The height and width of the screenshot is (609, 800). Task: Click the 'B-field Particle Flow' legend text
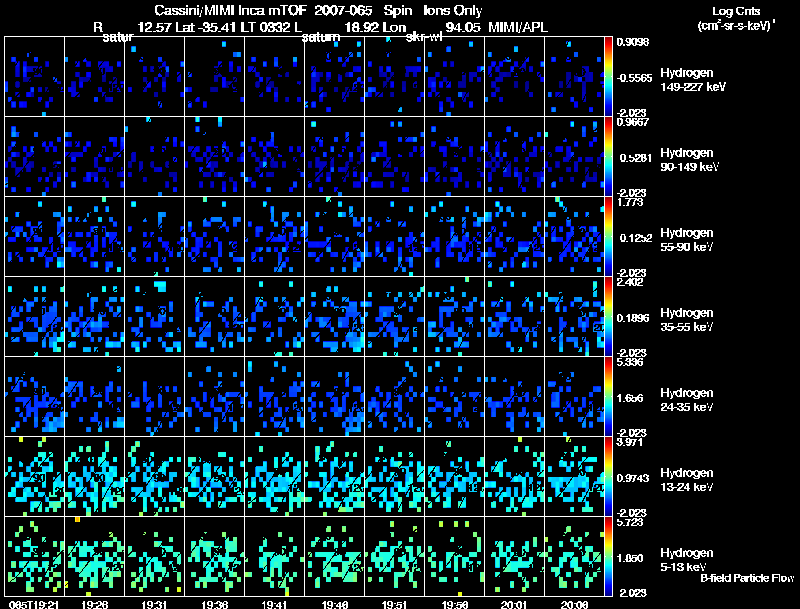click(x=747, y=578)
